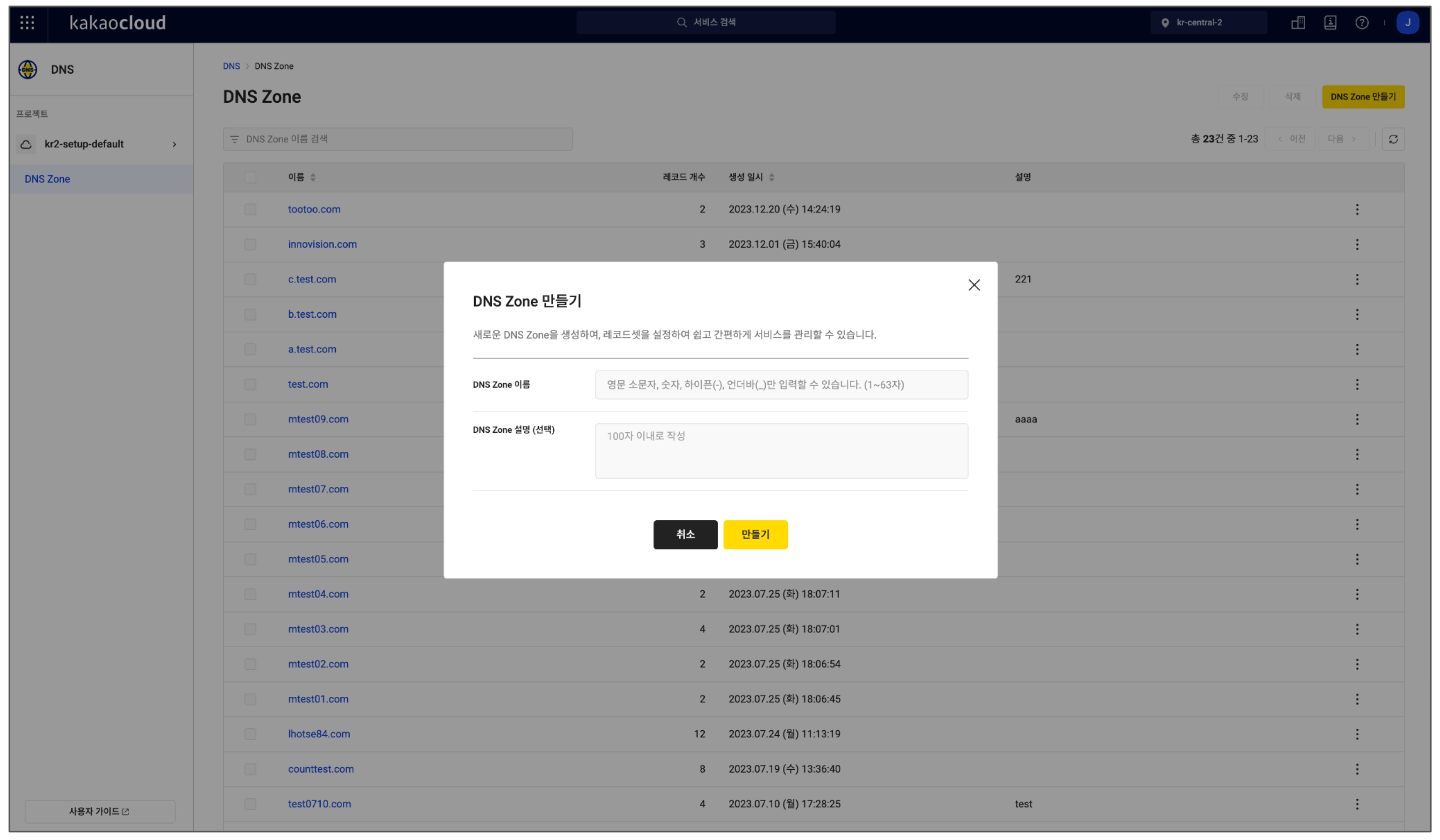The height and width of the screenshot is (840, 1440).
Task: Focus the 서비스 검색 search box
Action: click(x=706, y=22)
